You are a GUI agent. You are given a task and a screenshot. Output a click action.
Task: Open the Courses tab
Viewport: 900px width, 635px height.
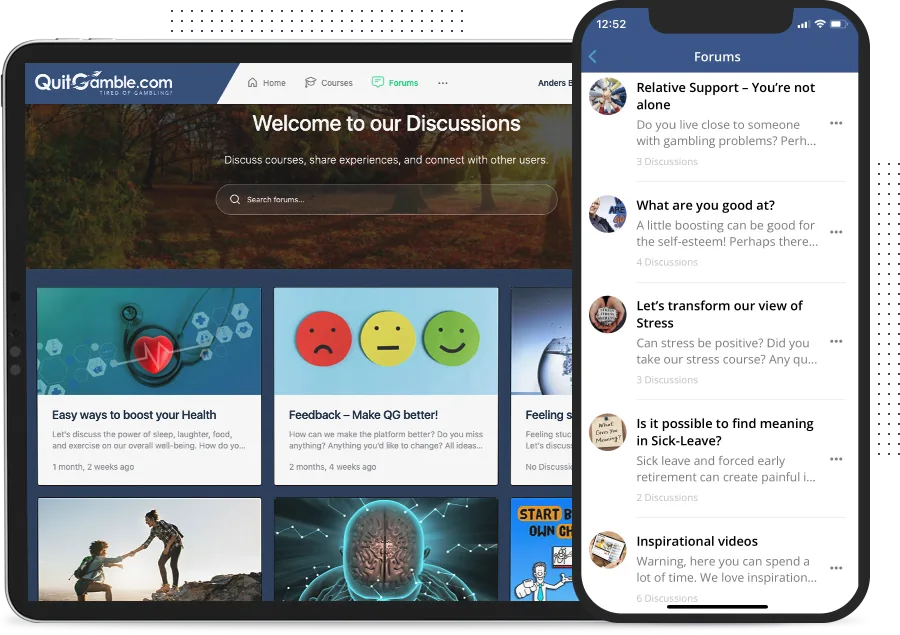pyautogui.click(x=329, y=83)
